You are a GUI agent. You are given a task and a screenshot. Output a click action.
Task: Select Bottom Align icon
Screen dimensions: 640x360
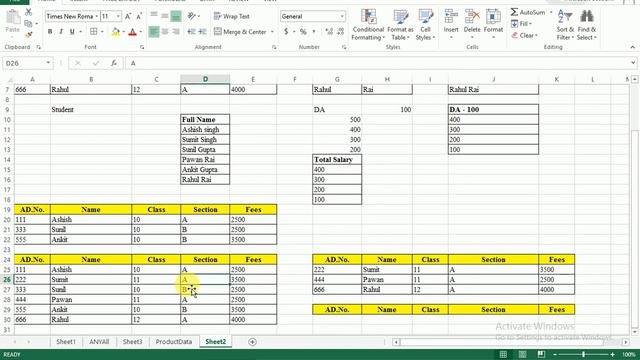coord(176,16)
